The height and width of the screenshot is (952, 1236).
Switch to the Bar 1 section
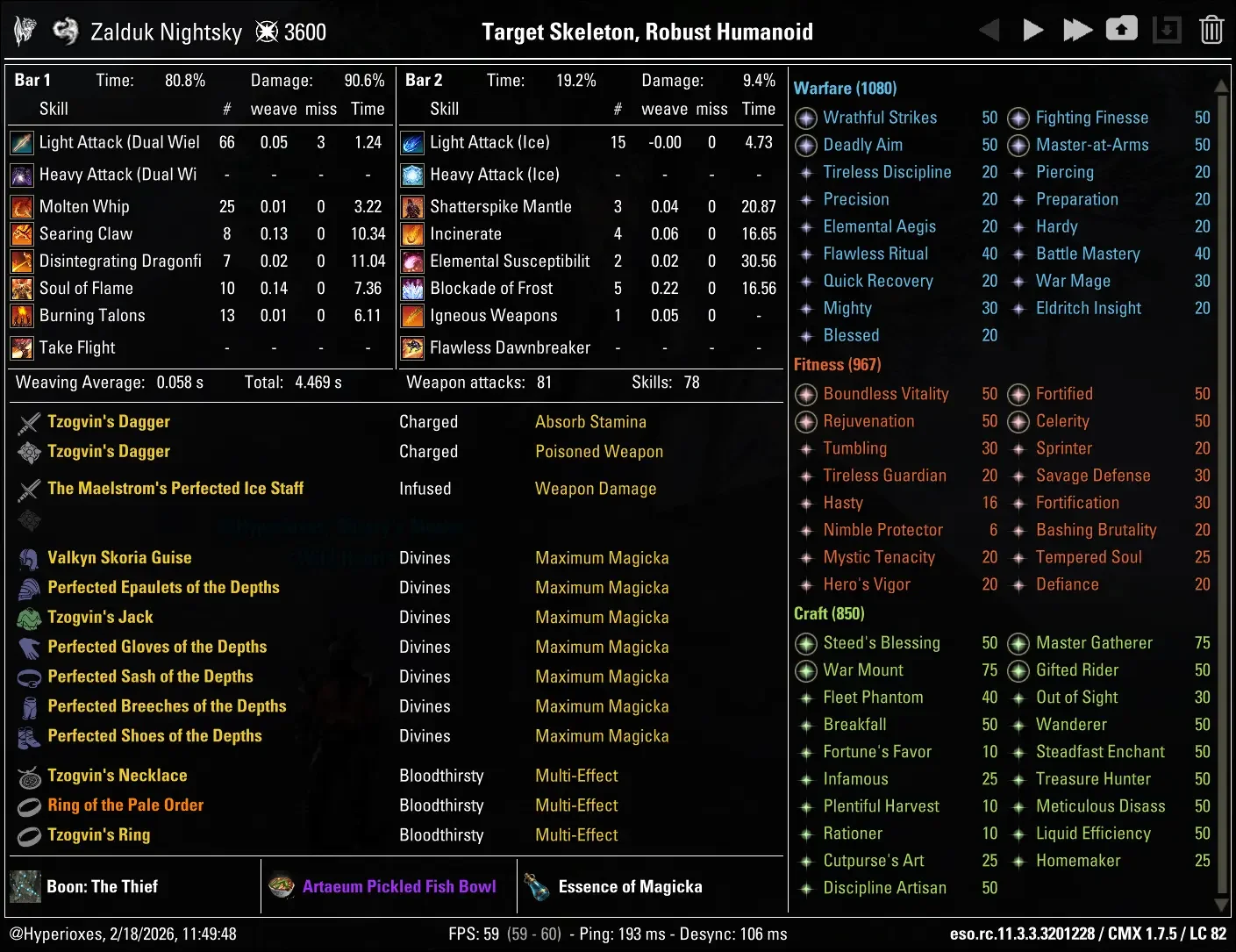pos(32,80)
